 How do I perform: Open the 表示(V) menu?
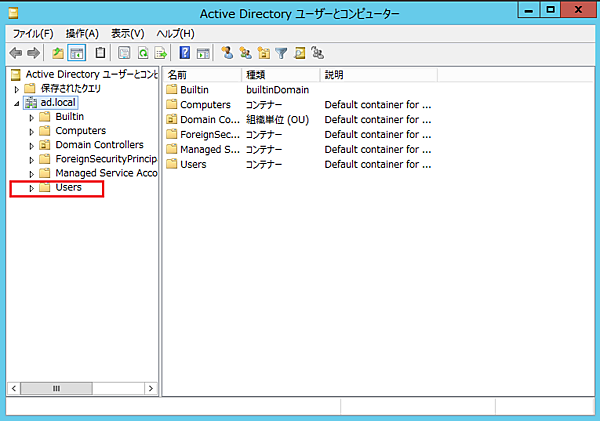(127, 34)
